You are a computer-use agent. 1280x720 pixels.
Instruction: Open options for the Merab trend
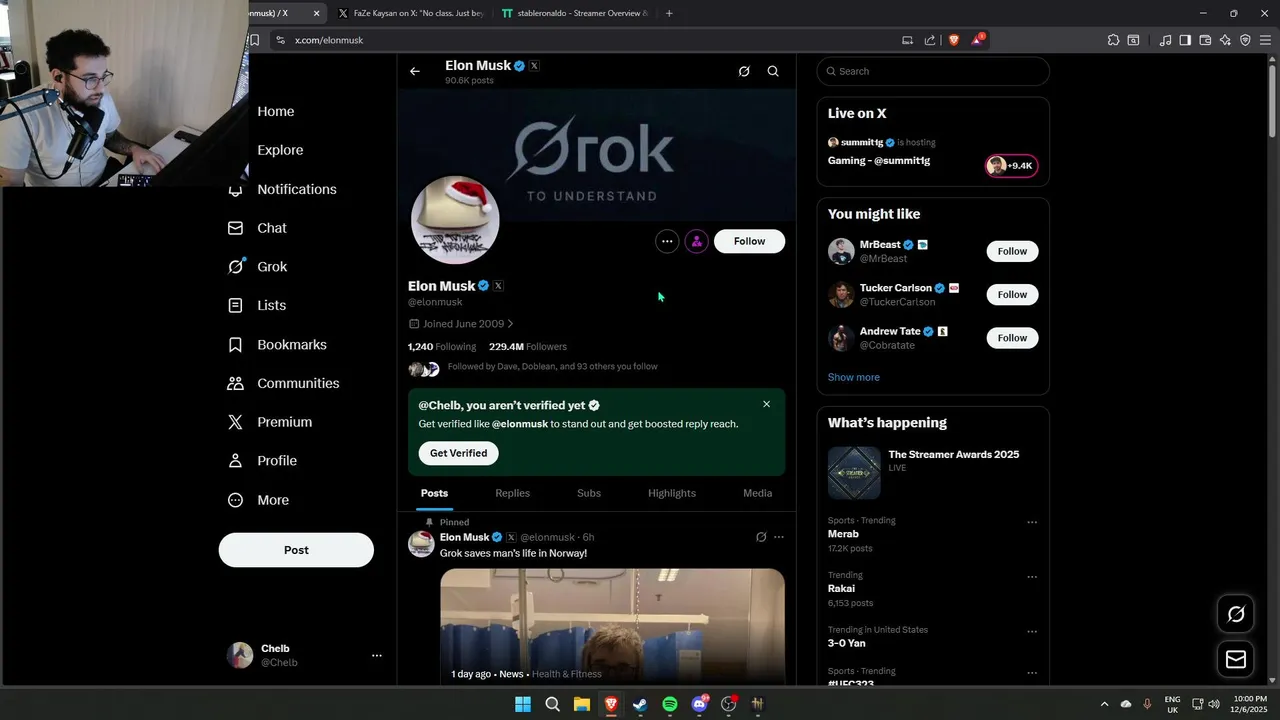point(1032,522)
